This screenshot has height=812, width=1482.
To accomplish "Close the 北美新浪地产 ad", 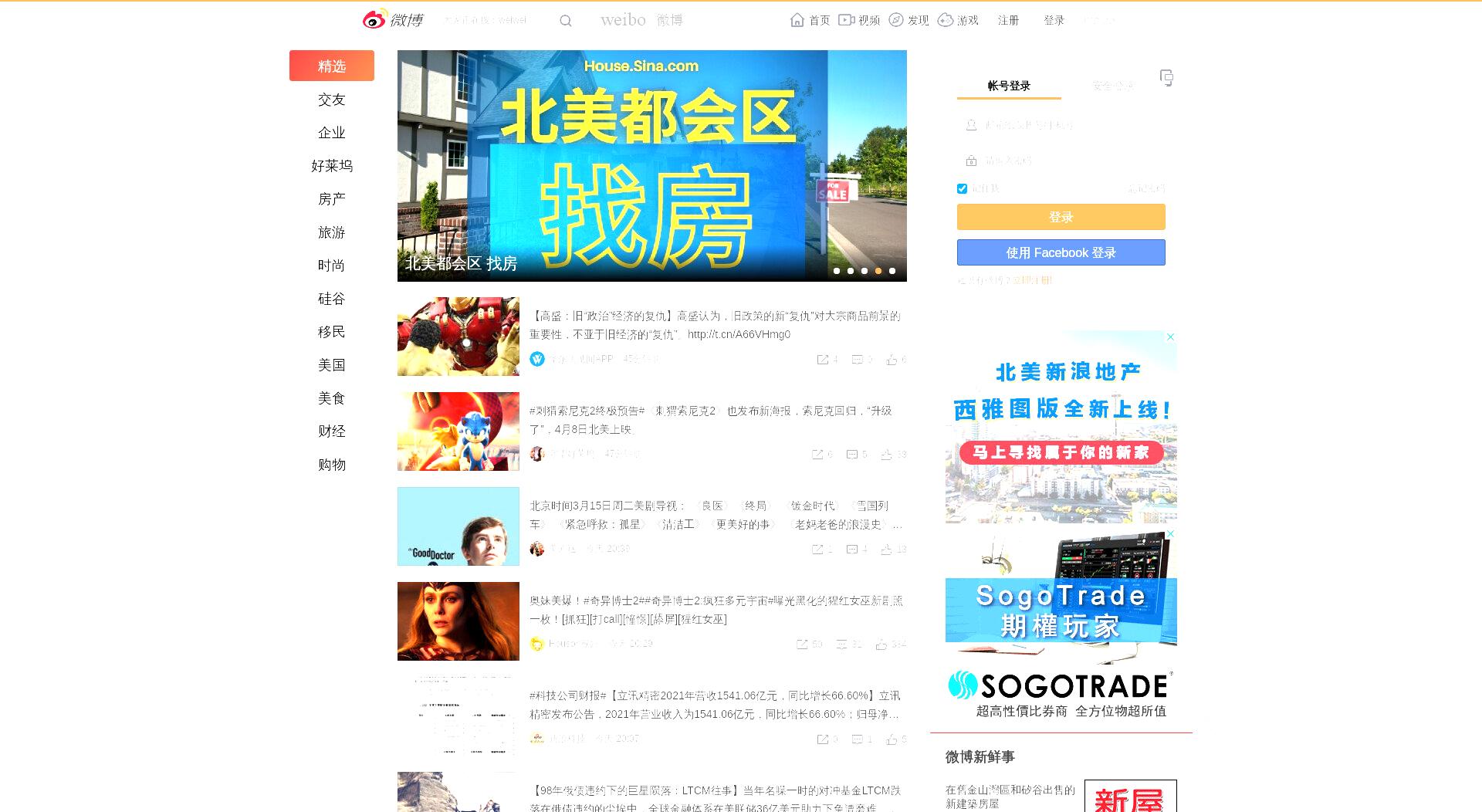I will 1170,337.
